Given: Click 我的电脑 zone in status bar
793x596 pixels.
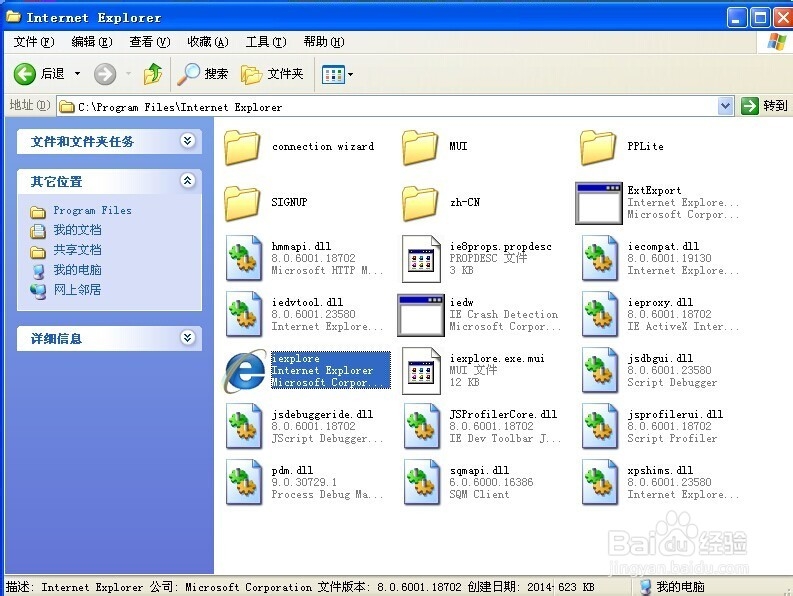Looking at the screenshot, I should coord(680,587).
